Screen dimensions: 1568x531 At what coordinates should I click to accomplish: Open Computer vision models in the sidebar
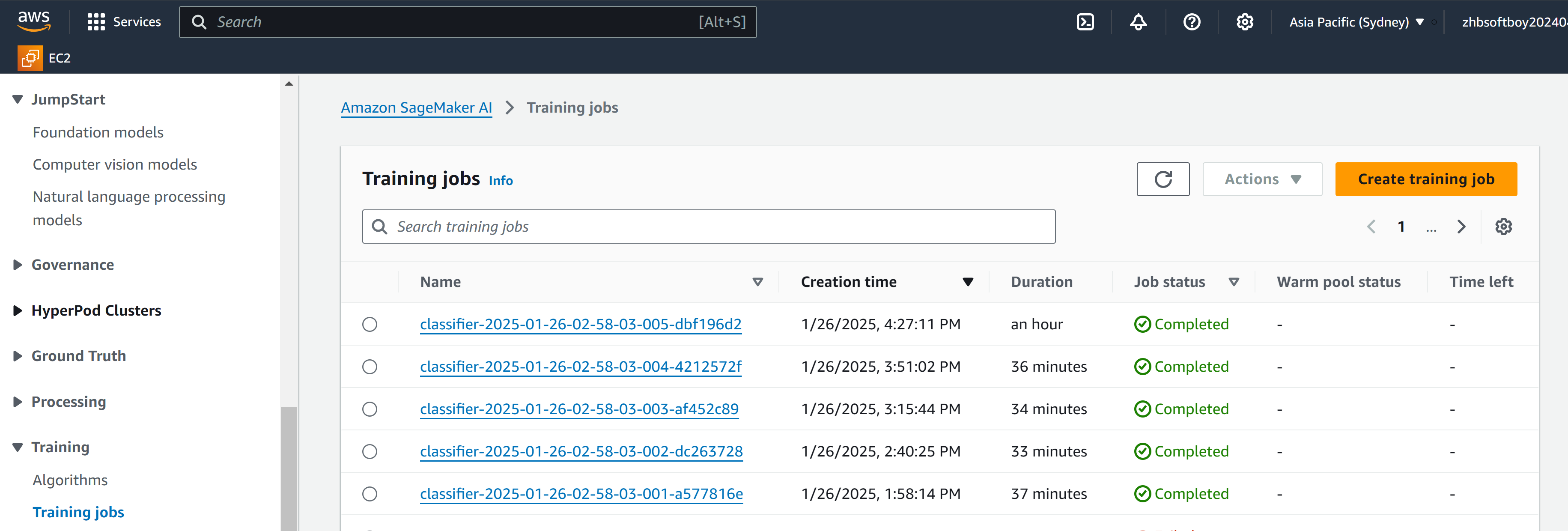coord(114,164)
